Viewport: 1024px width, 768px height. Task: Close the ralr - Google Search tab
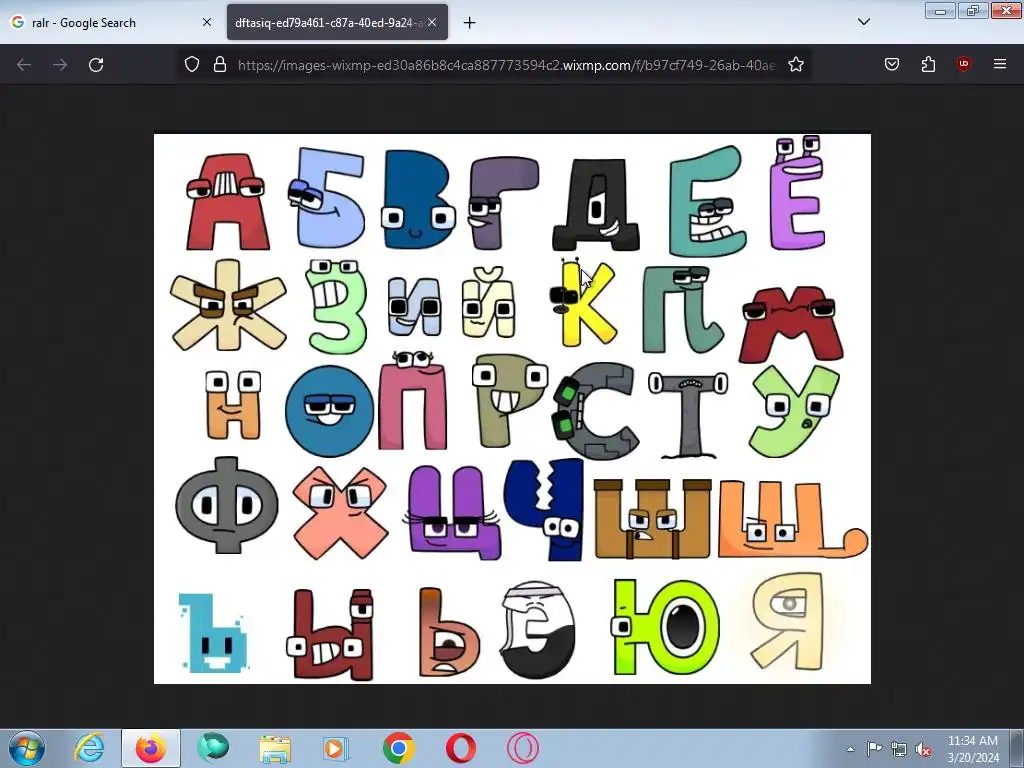[206, 22]
